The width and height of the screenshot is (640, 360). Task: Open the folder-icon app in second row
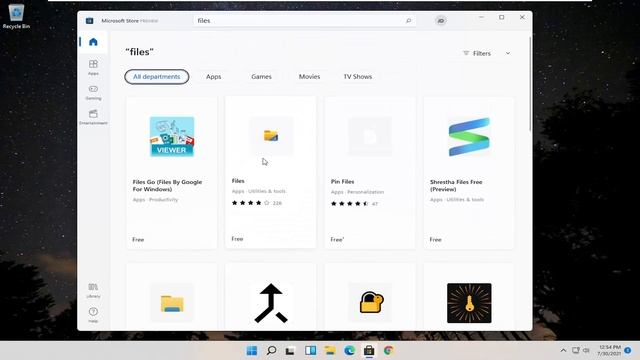pyautogui.click(x=172, y=303)
